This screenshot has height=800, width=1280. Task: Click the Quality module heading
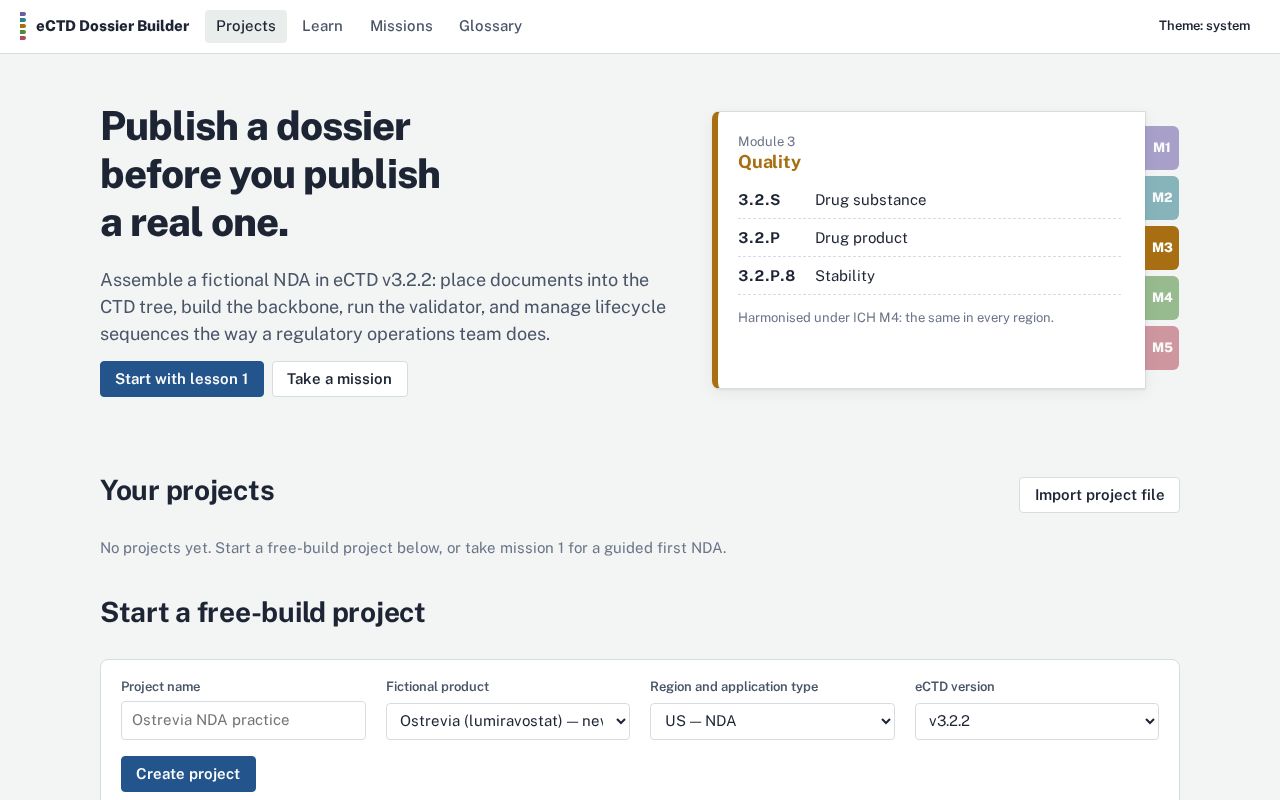click(x=769, y=162)
